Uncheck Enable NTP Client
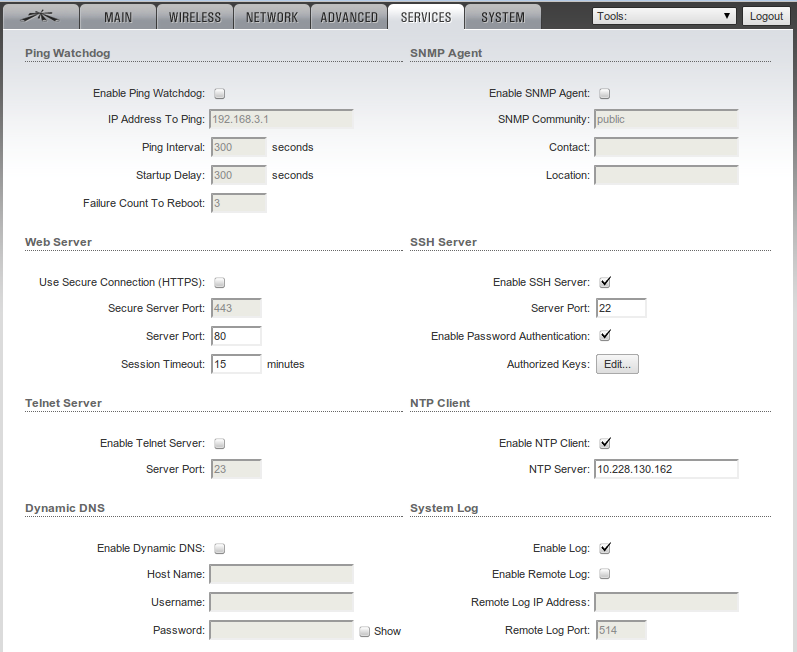797x652 pixels. [x=605, y=444]
